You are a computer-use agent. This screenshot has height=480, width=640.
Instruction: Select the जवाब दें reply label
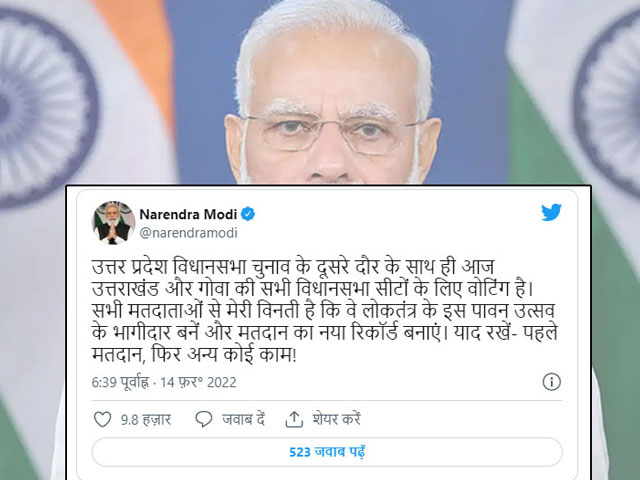pos(244,420)
